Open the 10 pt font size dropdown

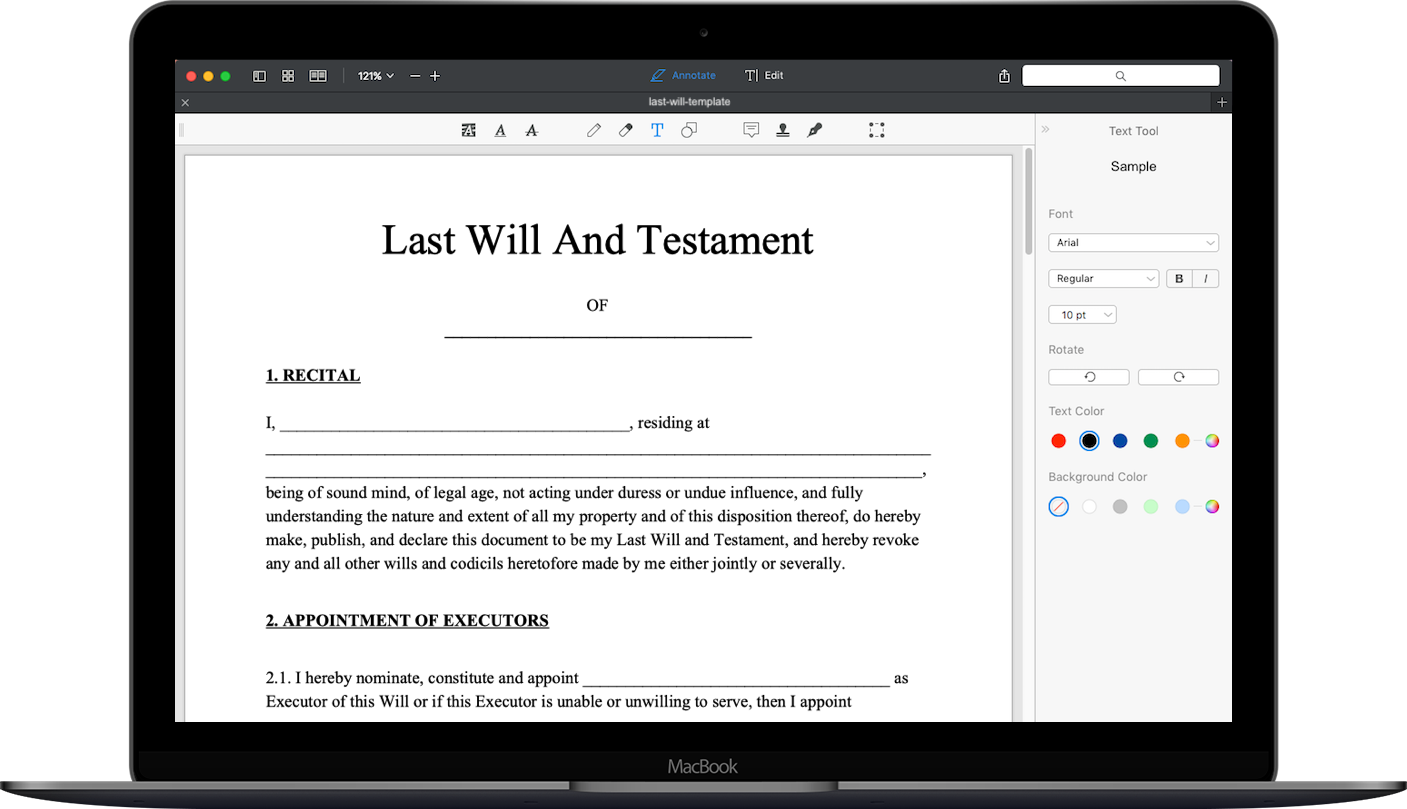point(1082,314)
